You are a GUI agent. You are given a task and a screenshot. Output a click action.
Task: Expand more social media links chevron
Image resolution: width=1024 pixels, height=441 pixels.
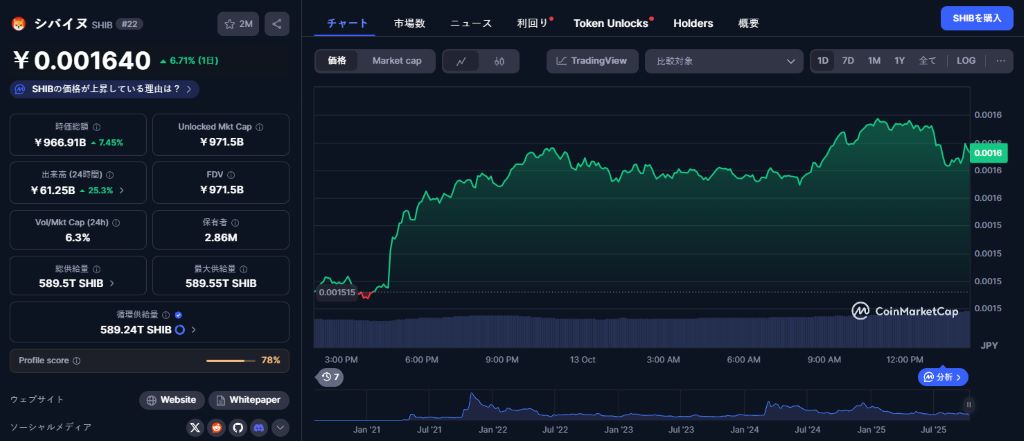coord(280,427)
